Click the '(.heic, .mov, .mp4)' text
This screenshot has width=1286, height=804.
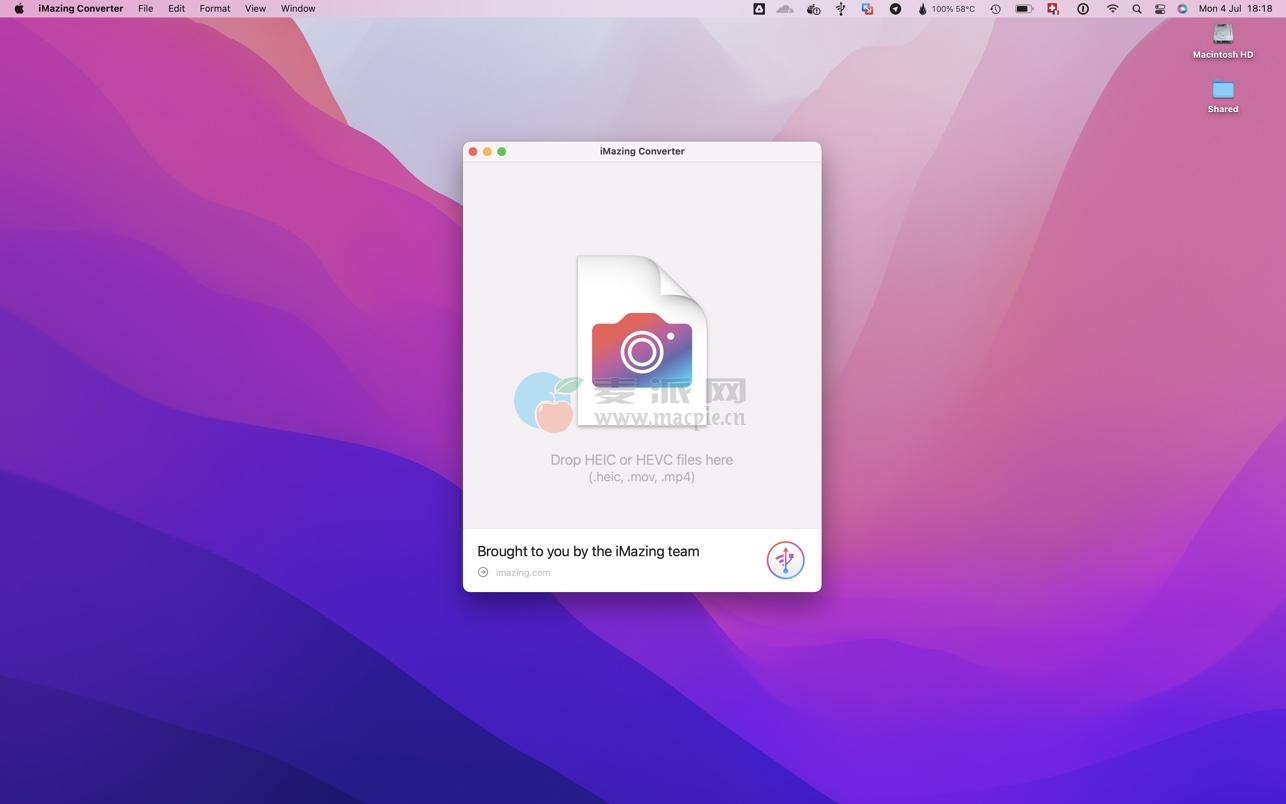point(642,477)
